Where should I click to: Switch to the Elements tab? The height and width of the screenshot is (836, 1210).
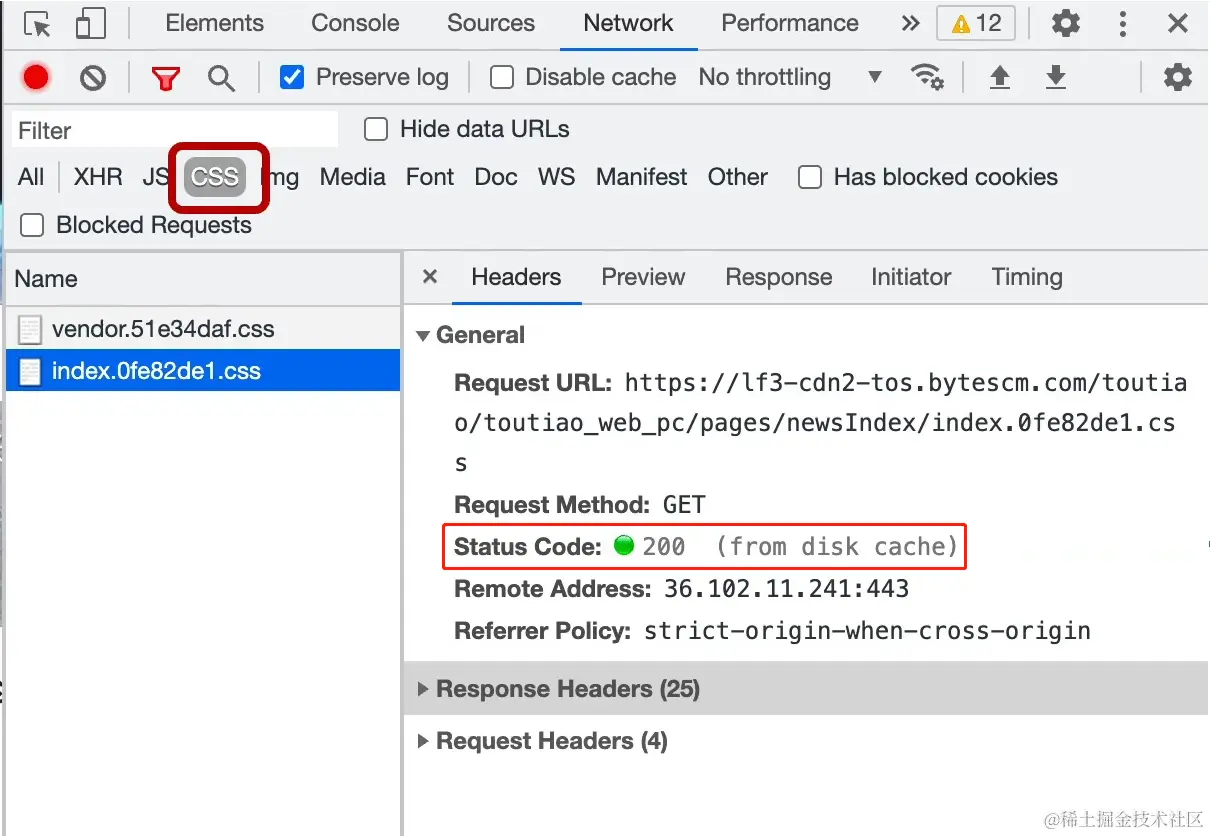tap(215, 23)
